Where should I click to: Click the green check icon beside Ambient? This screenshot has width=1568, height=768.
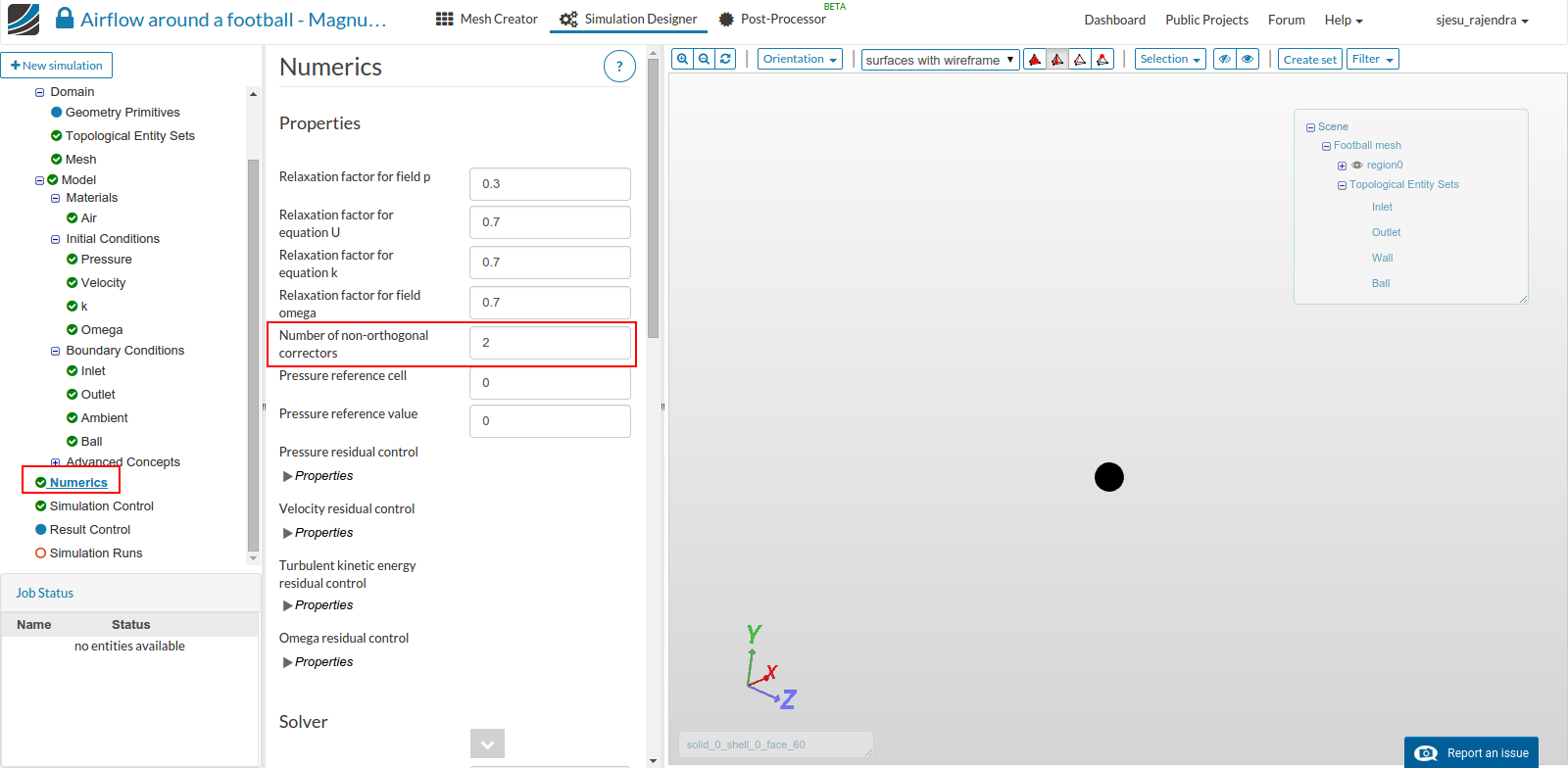coord(73,418)
